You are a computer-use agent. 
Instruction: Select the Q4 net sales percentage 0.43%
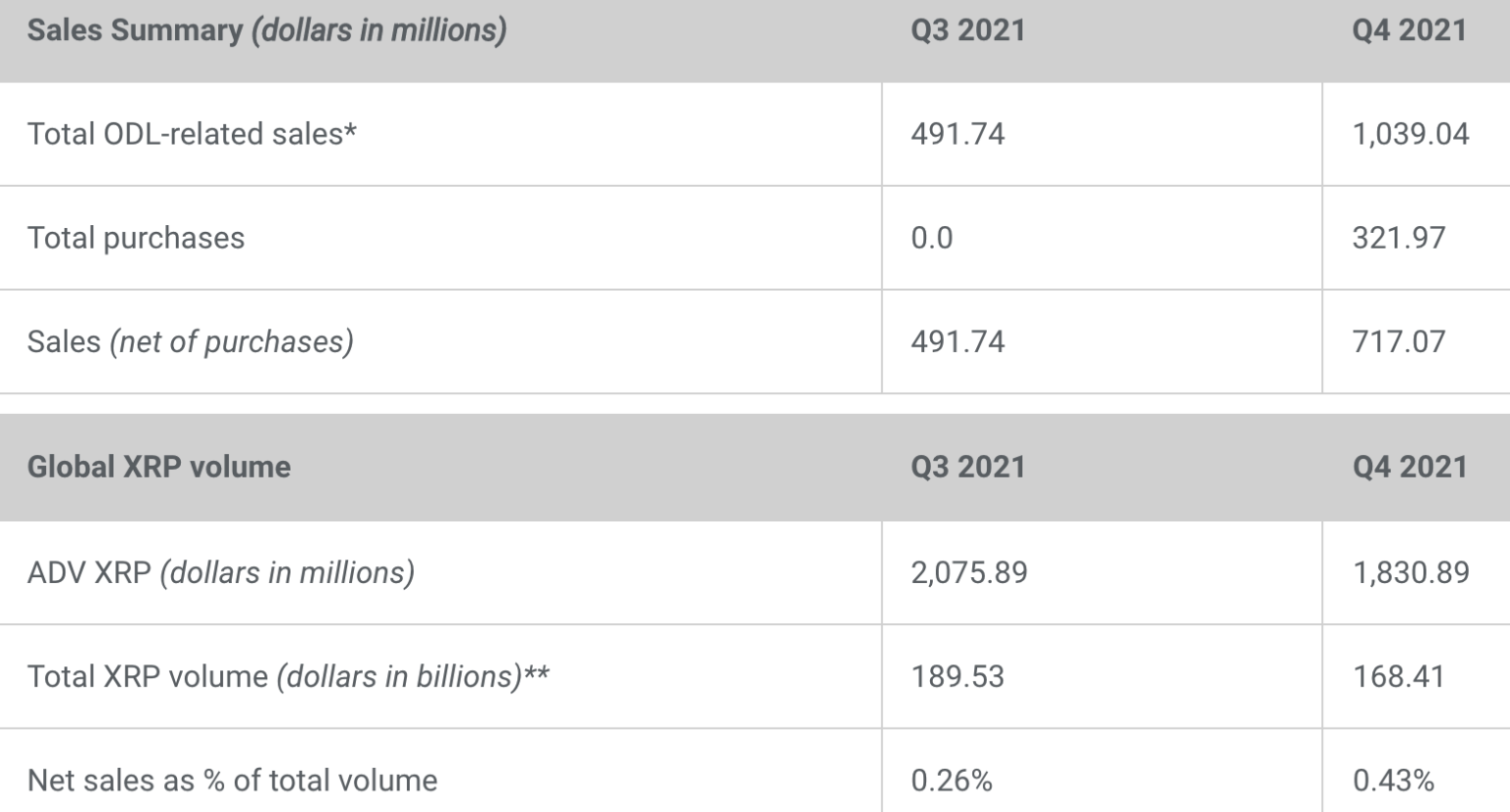[1393, 781]
